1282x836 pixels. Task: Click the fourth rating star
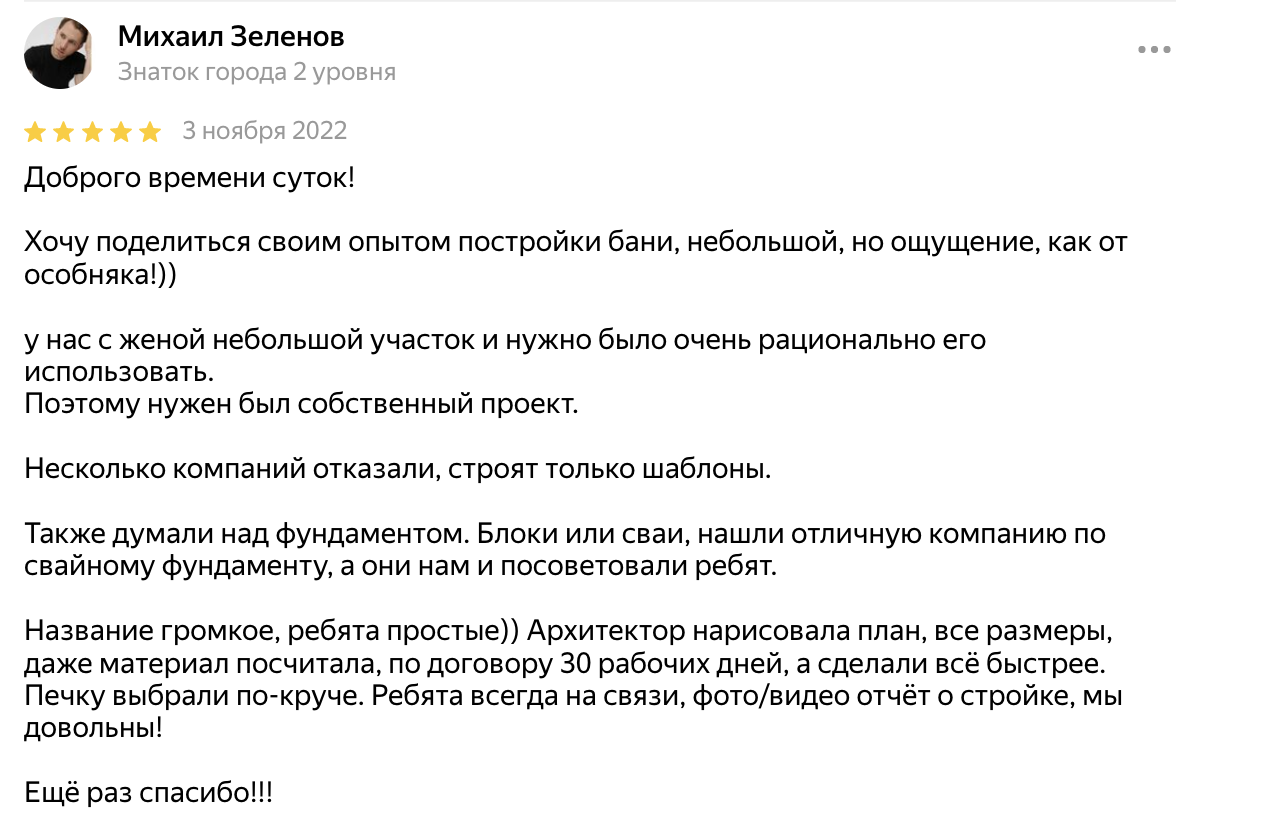pos(121,132)
